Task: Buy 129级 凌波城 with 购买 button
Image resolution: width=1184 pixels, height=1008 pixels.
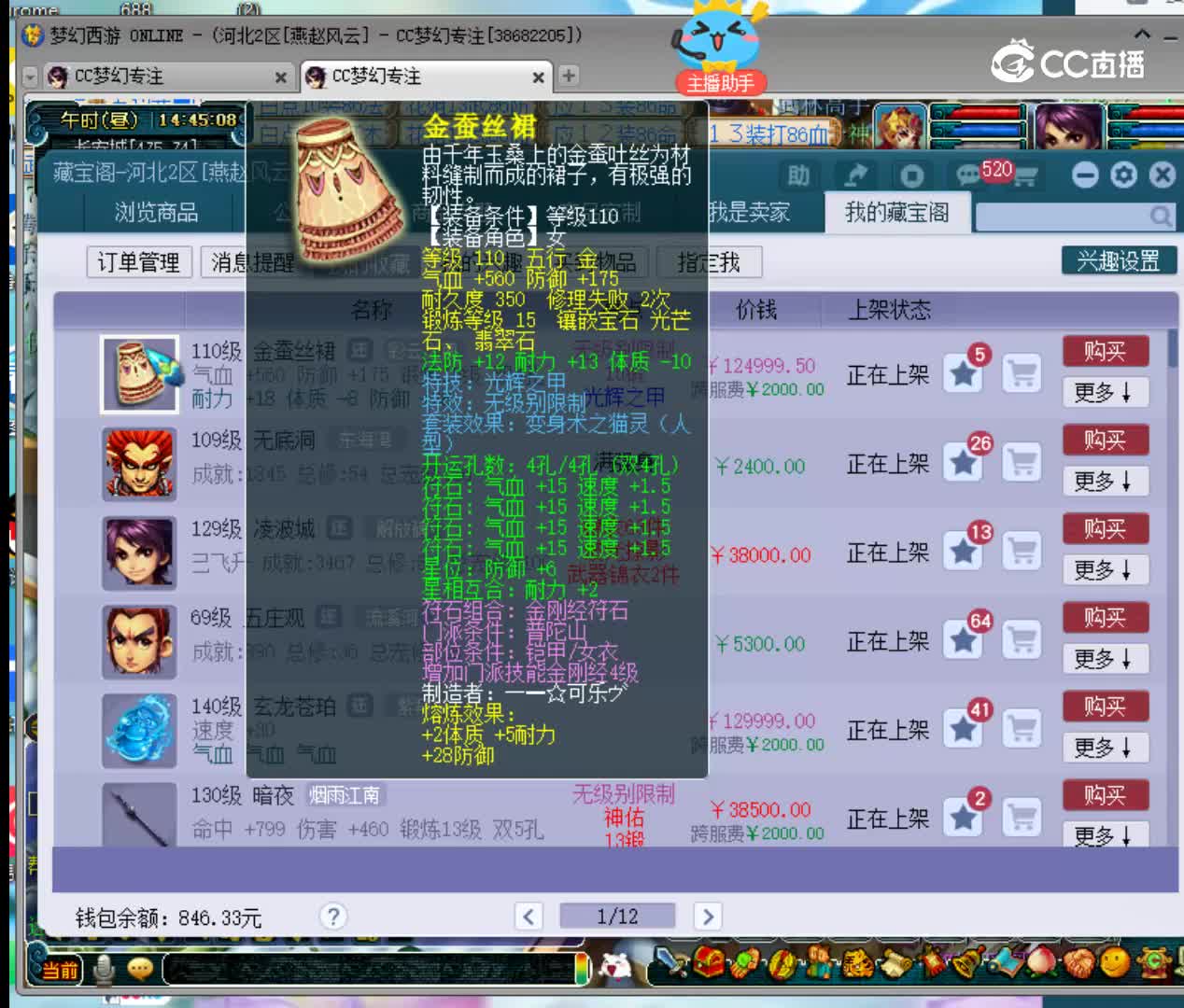Action: [x=1105, y=528]
